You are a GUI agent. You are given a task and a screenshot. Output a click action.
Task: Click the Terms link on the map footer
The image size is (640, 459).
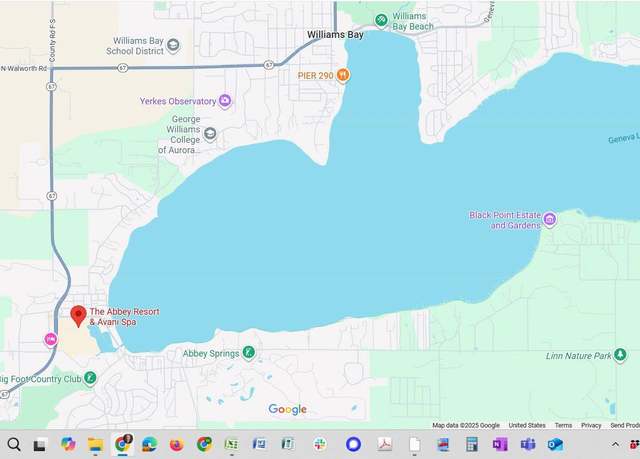pos(563,425)
